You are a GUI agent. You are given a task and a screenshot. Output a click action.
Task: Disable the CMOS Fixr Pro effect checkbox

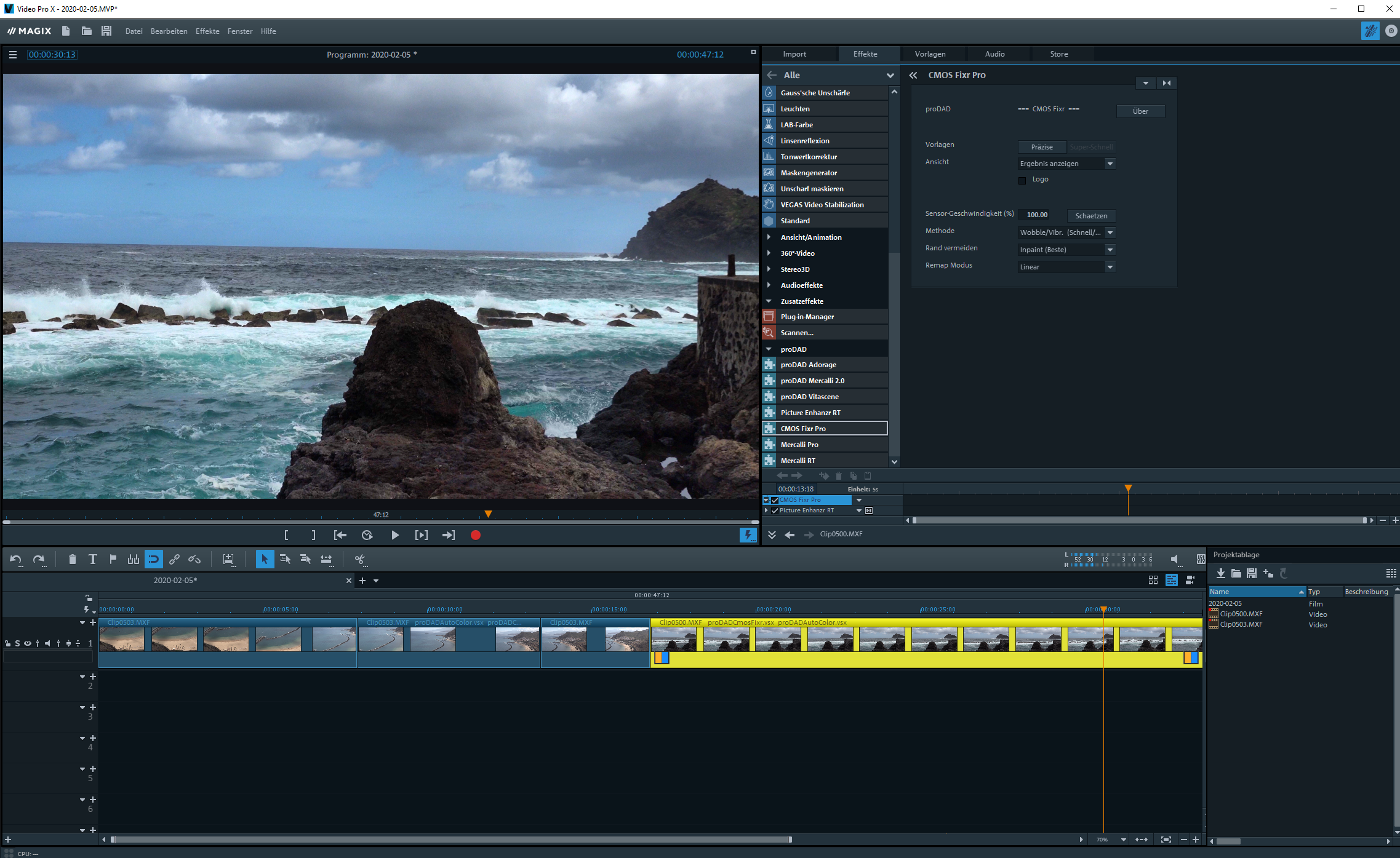[775, 500]
